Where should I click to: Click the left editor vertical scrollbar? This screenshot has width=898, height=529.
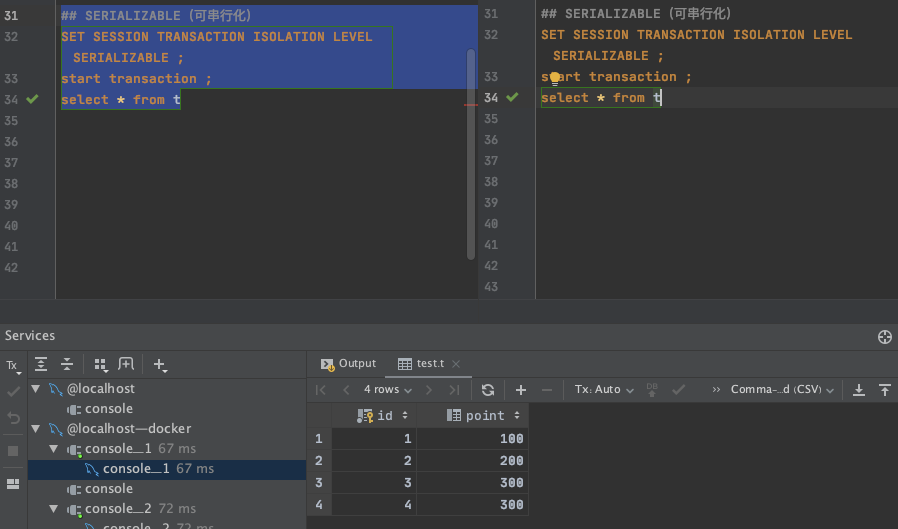(471, 153)
